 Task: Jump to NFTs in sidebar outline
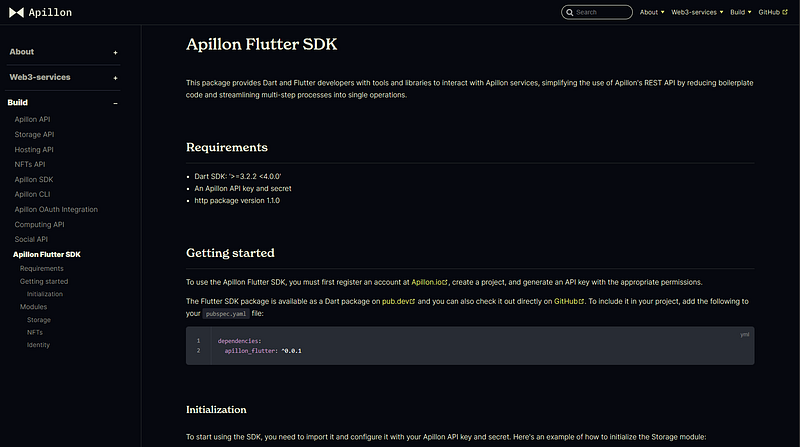pos(35,332)
